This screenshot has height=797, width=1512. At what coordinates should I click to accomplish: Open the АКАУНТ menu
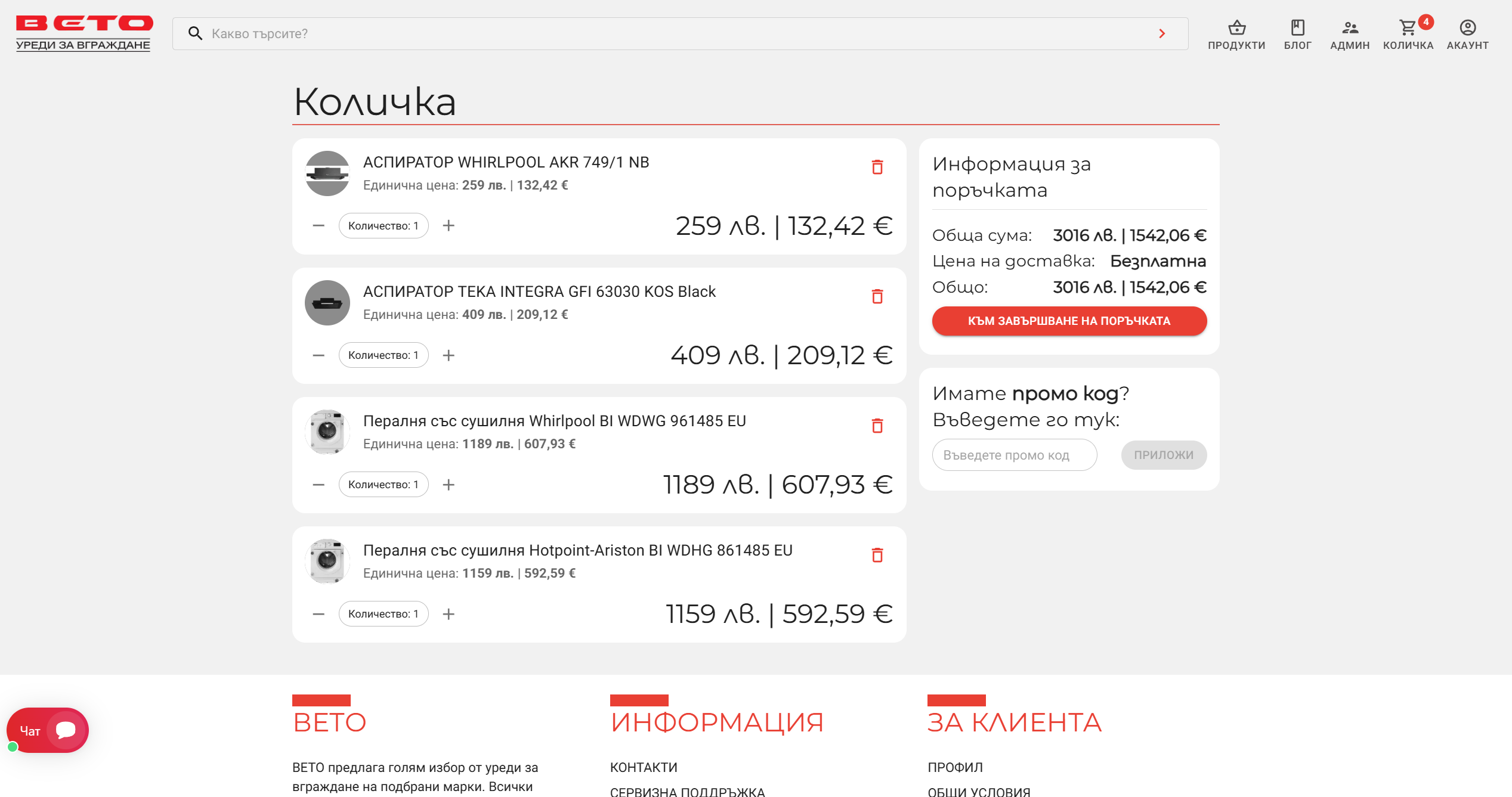pyautogui.click(x=1468, y=35)
